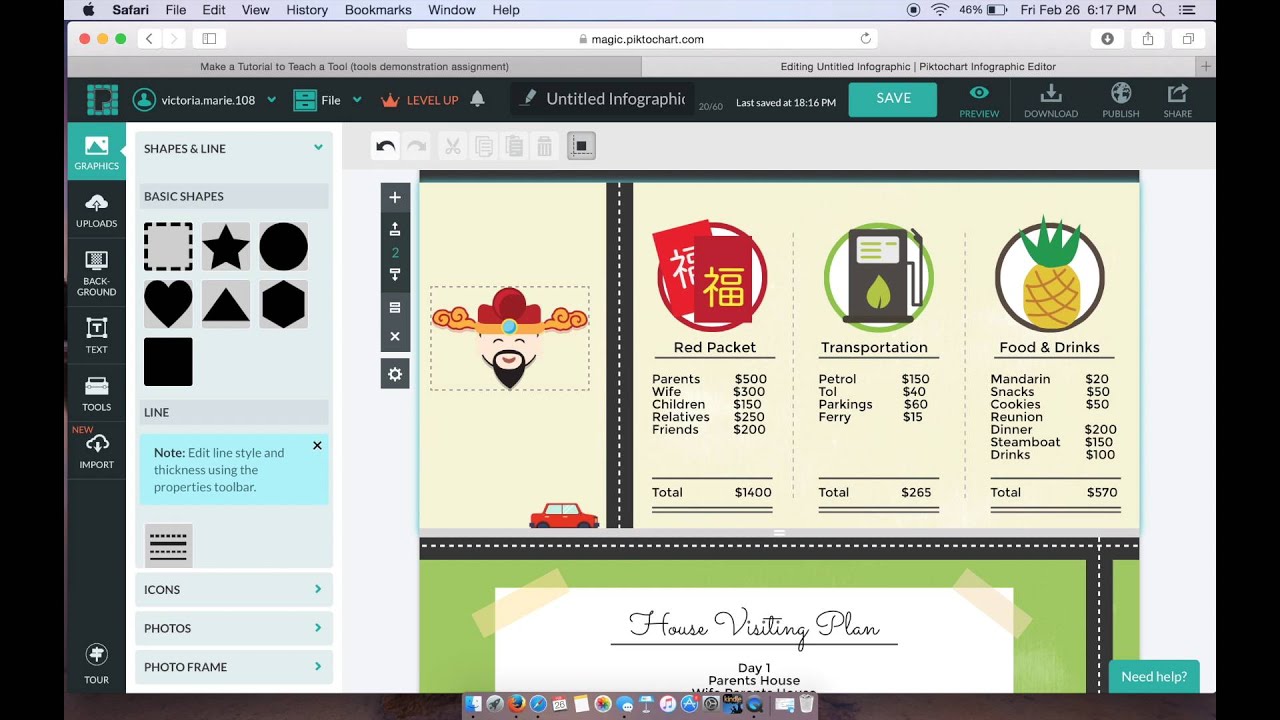This screenshot has height=720, width=1280.
Task: Open the Import panel
Action: [x=96, y=451]
